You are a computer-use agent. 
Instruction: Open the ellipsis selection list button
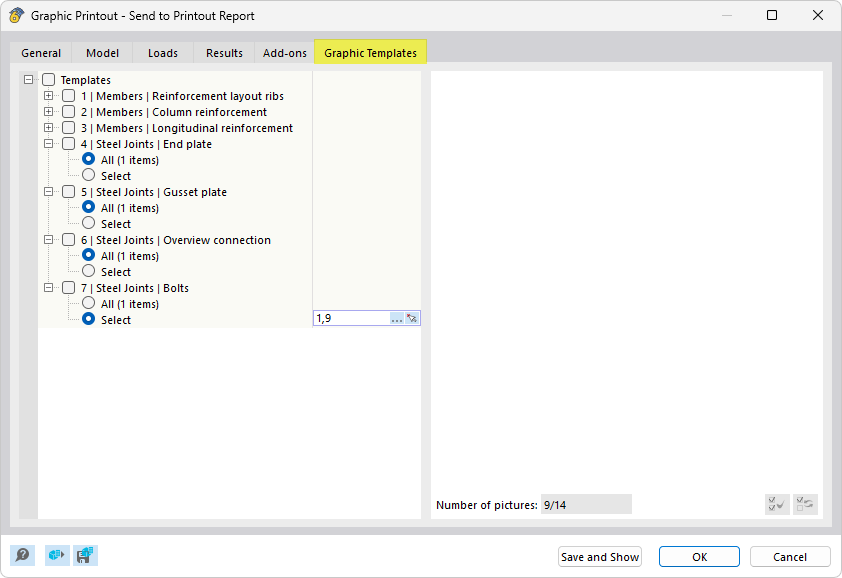tap(397, 318)
